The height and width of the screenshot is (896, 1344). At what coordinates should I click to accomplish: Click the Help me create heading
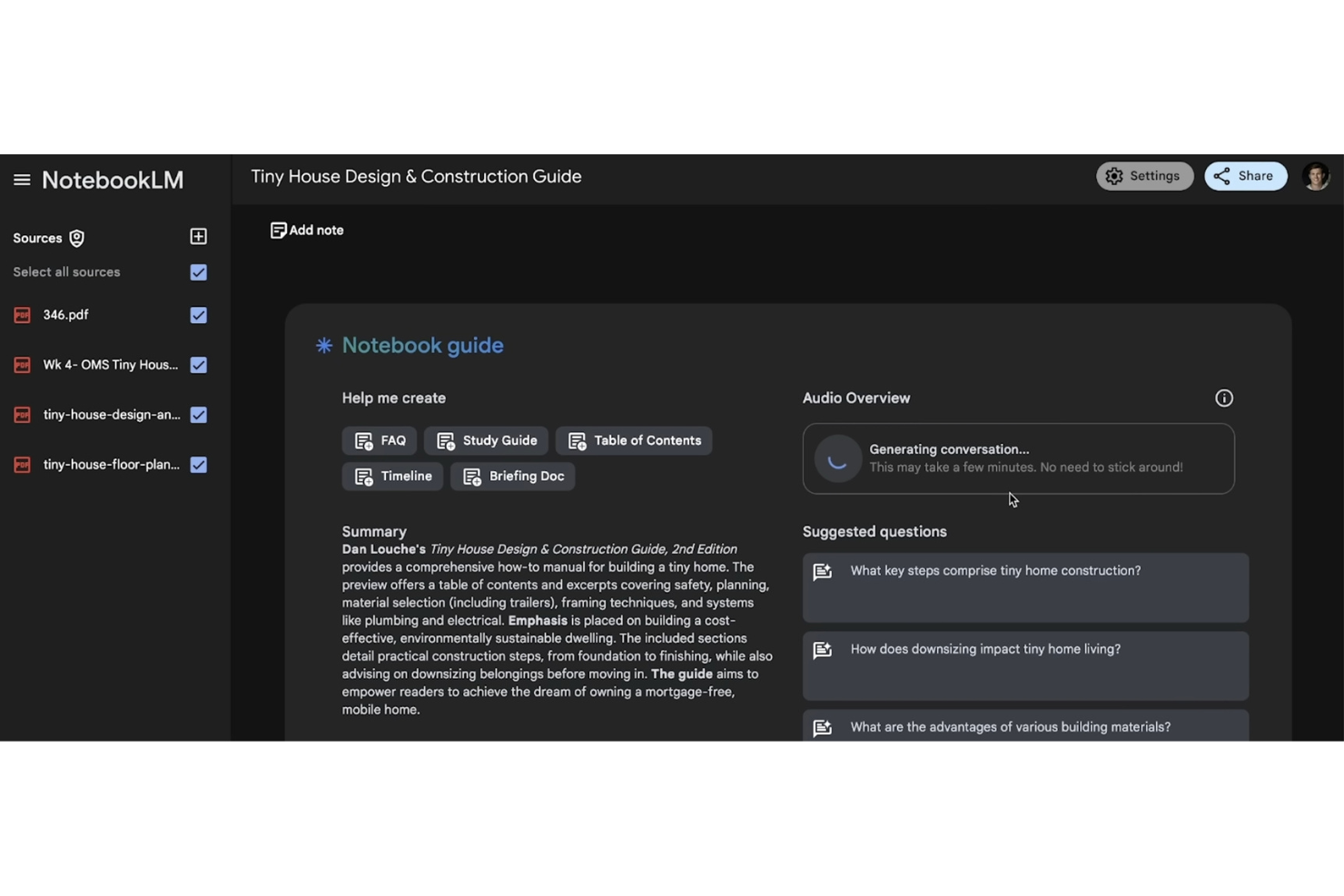[x=393, y=398]
